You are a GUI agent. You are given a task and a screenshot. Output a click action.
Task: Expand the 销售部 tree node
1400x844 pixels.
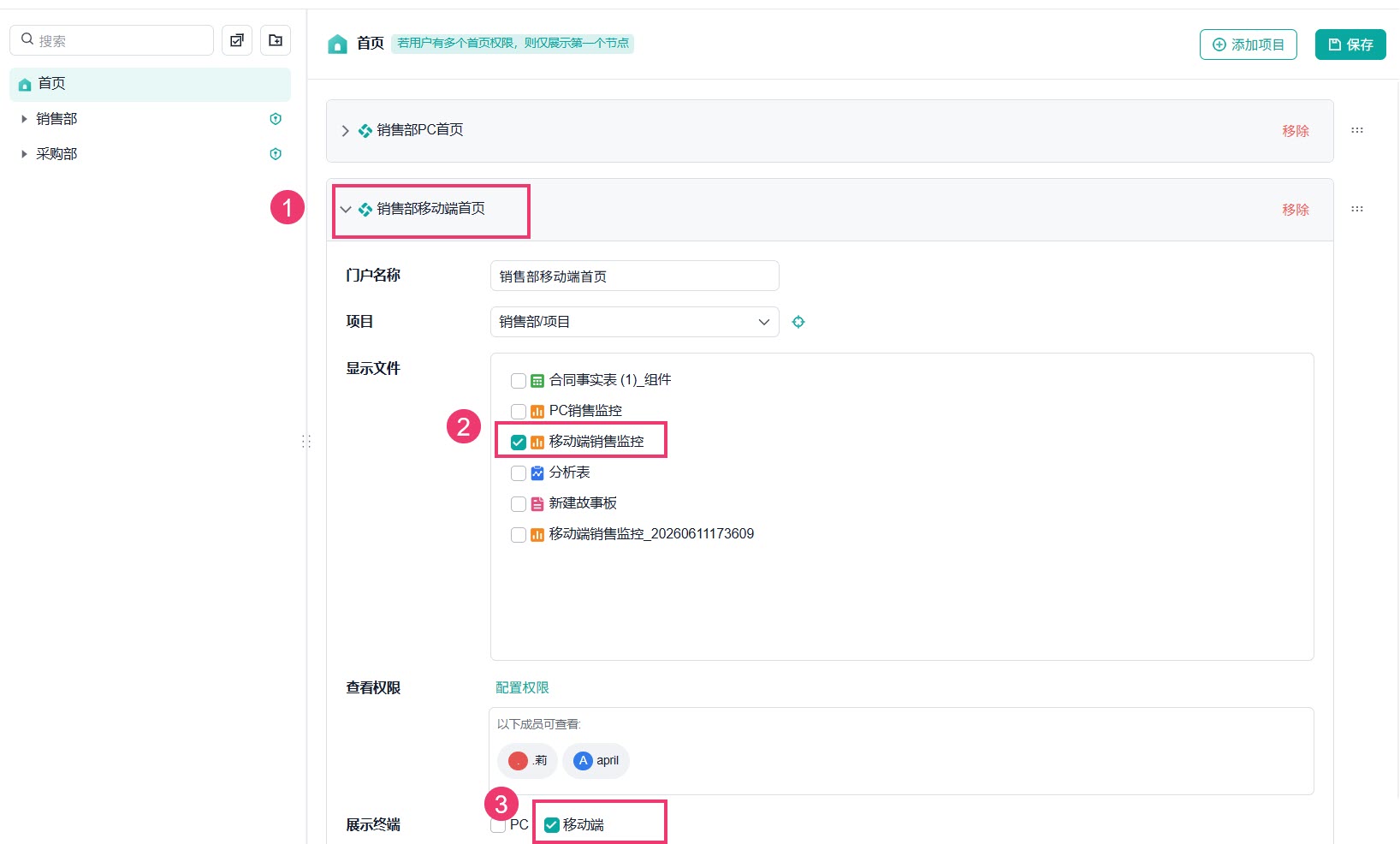pyautogui.click(x=24, y=119)
